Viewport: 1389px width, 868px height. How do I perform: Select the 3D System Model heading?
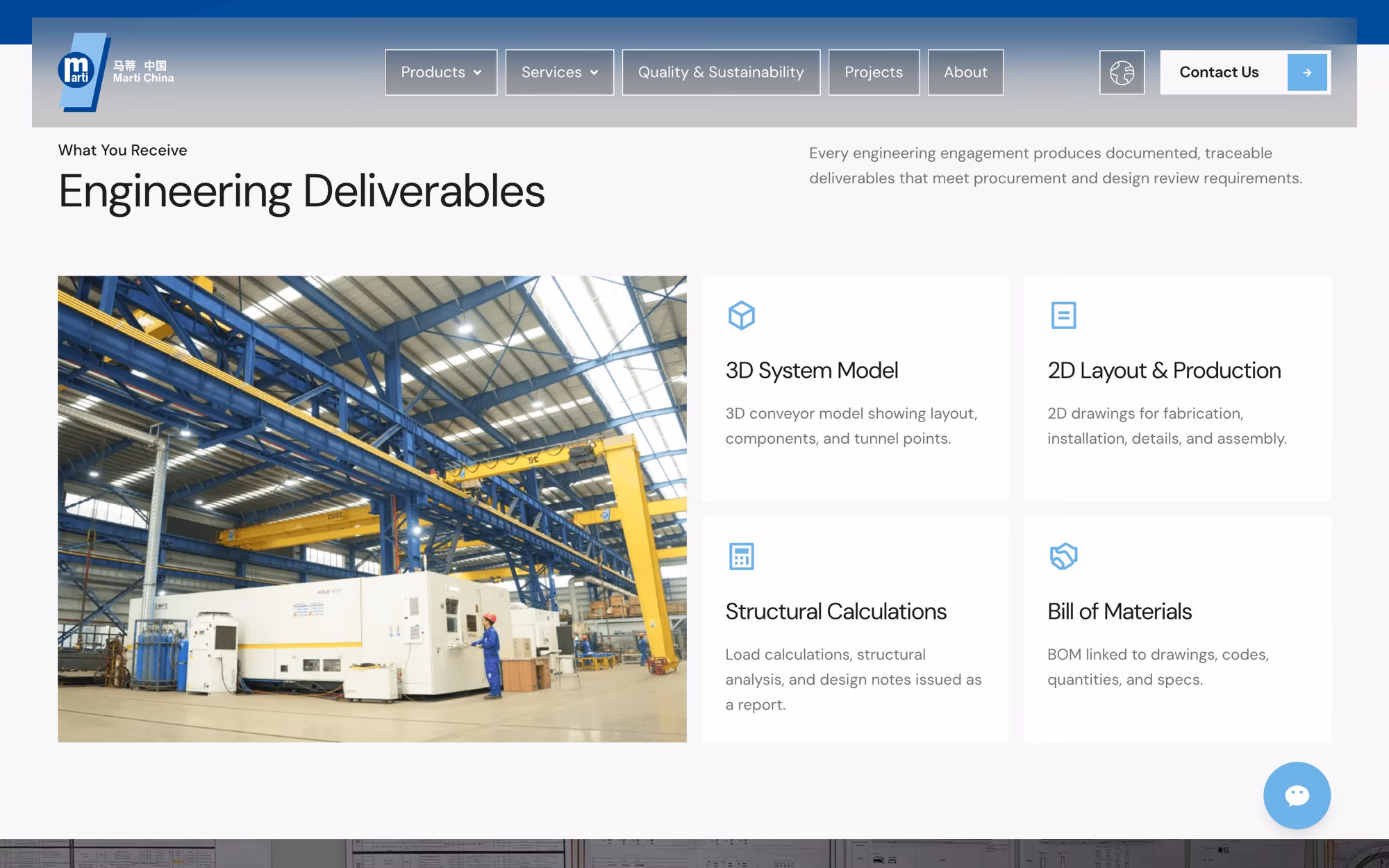[x=811, y=370]
